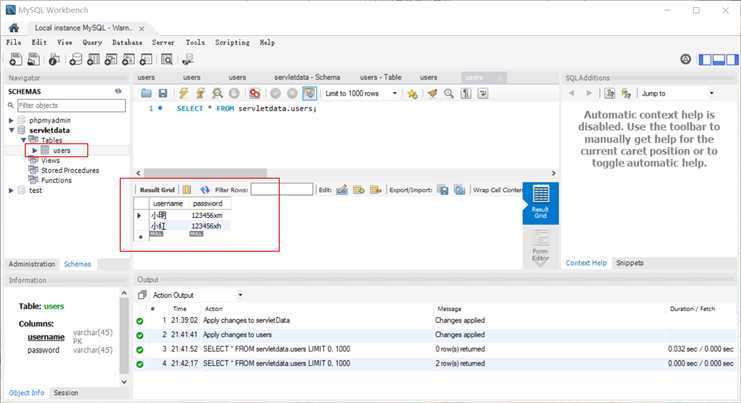Image resolution: width=741 pixels, height=403 pixels.
Task: Run EXPLAIN on the current statement
Action: [x=217, y=94]
